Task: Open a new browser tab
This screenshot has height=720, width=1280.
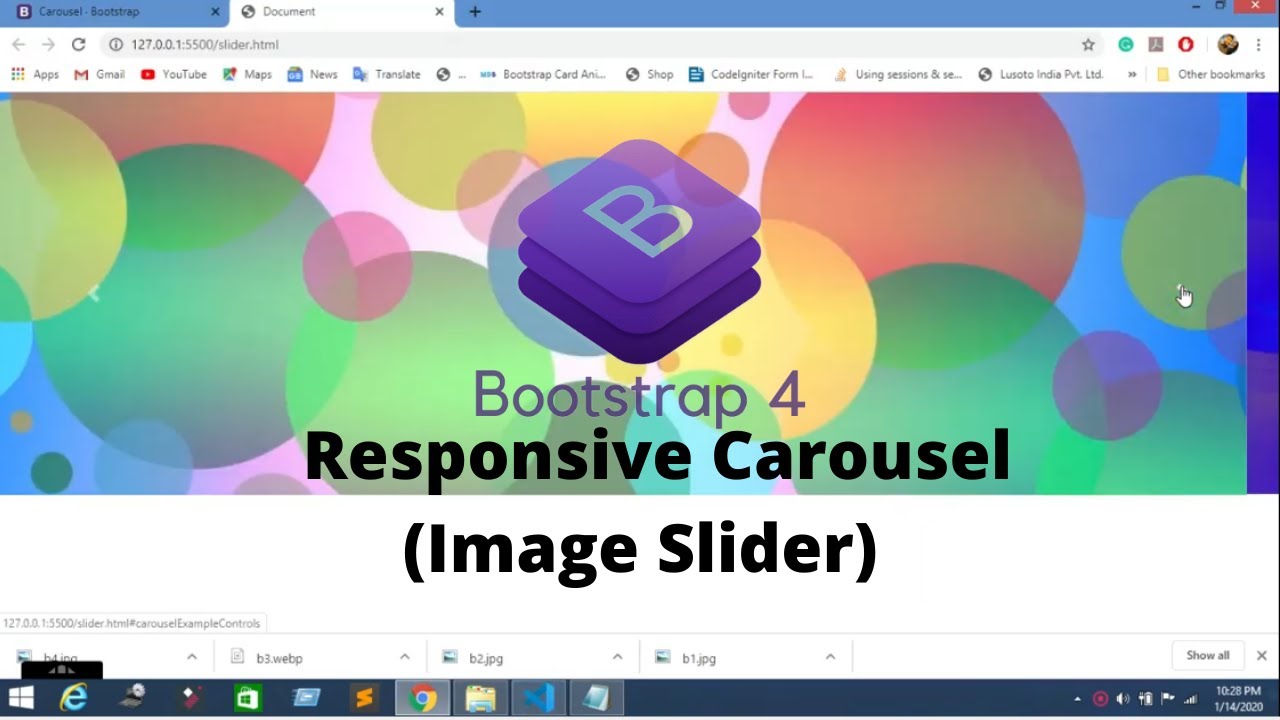Action: (x=475, y=12)
